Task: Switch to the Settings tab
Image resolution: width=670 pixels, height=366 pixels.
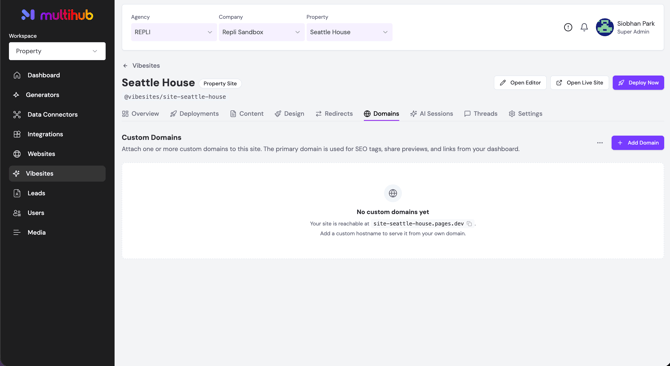Action: 526,114
